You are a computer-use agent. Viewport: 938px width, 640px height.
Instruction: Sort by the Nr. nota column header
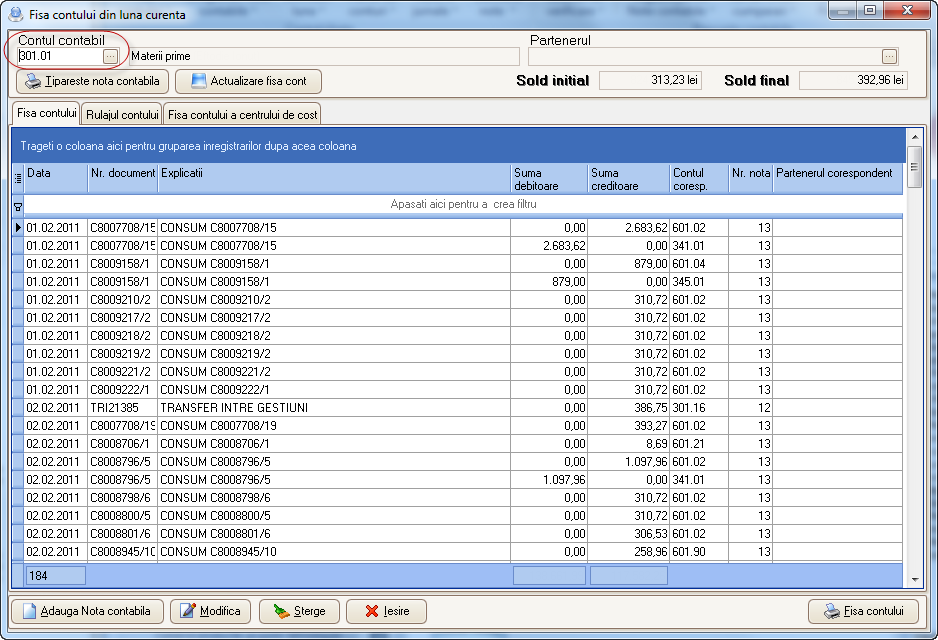(x=751, y=178)
